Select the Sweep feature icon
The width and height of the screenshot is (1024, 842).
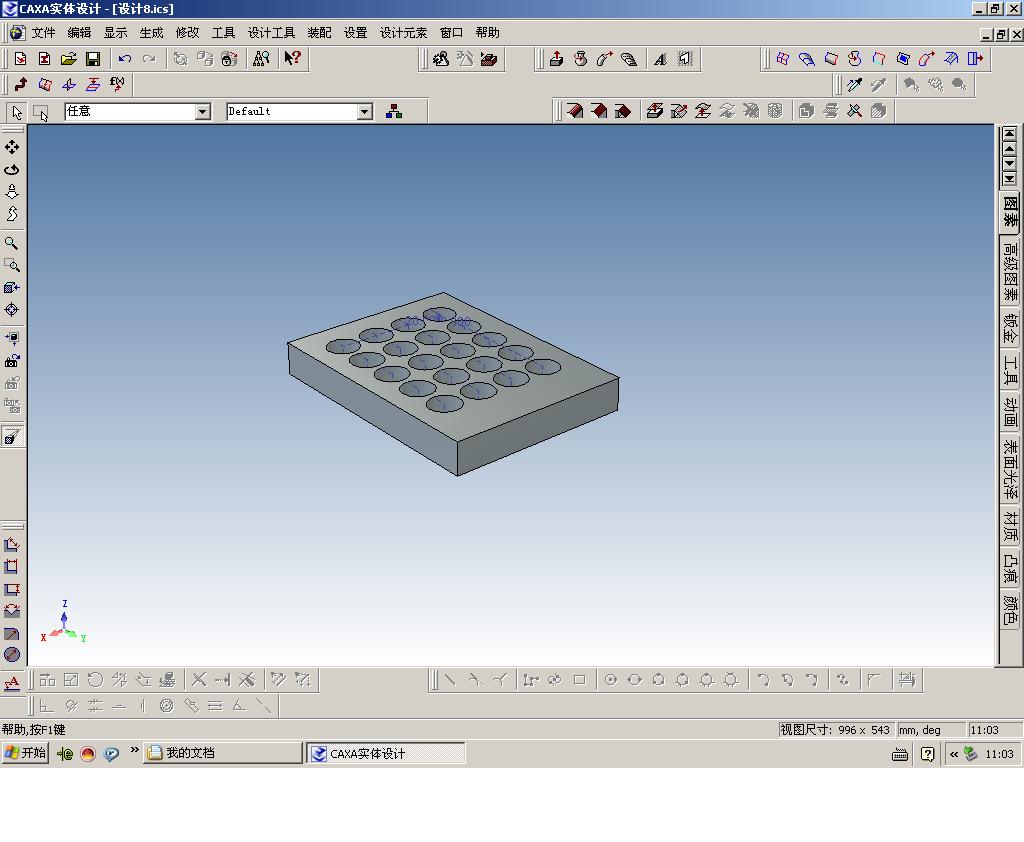[605, 59]
